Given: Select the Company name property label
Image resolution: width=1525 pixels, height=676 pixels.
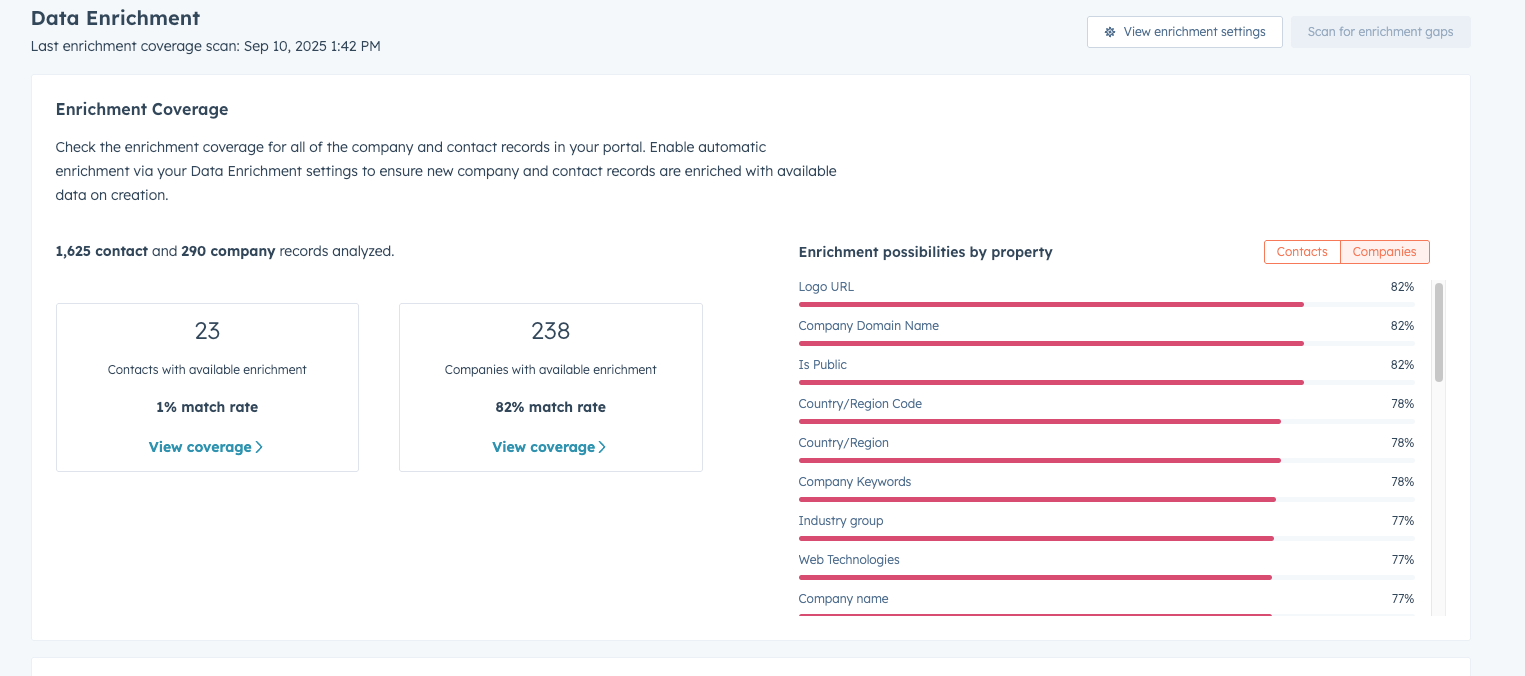Looking at the screenshot, I should [x=843, y=599].
